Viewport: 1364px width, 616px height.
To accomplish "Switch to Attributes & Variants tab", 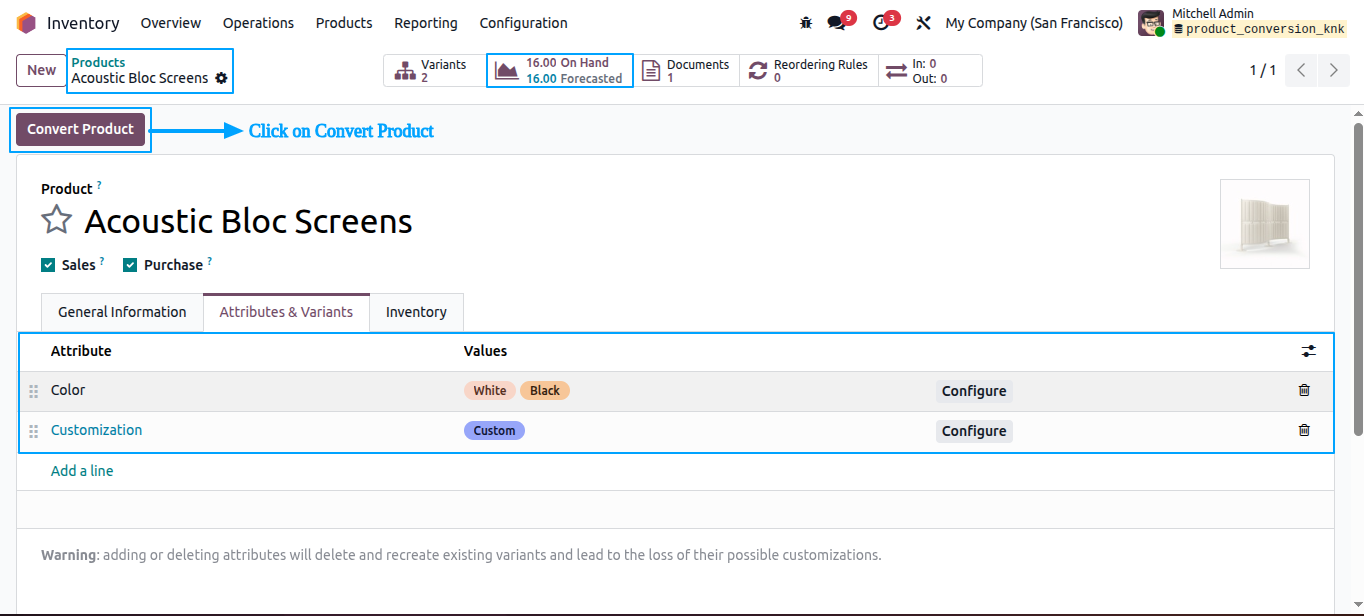I will (286, 312).
